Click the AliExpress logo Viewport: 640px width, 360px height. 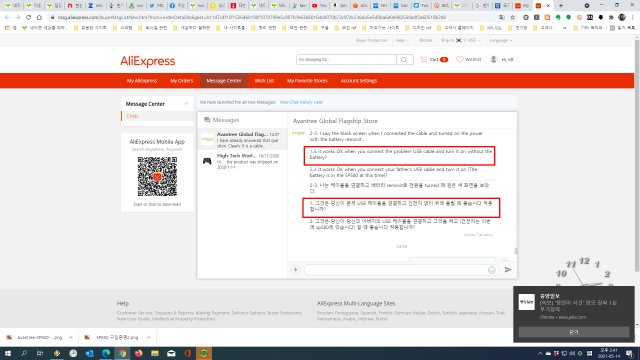(147, 61)
